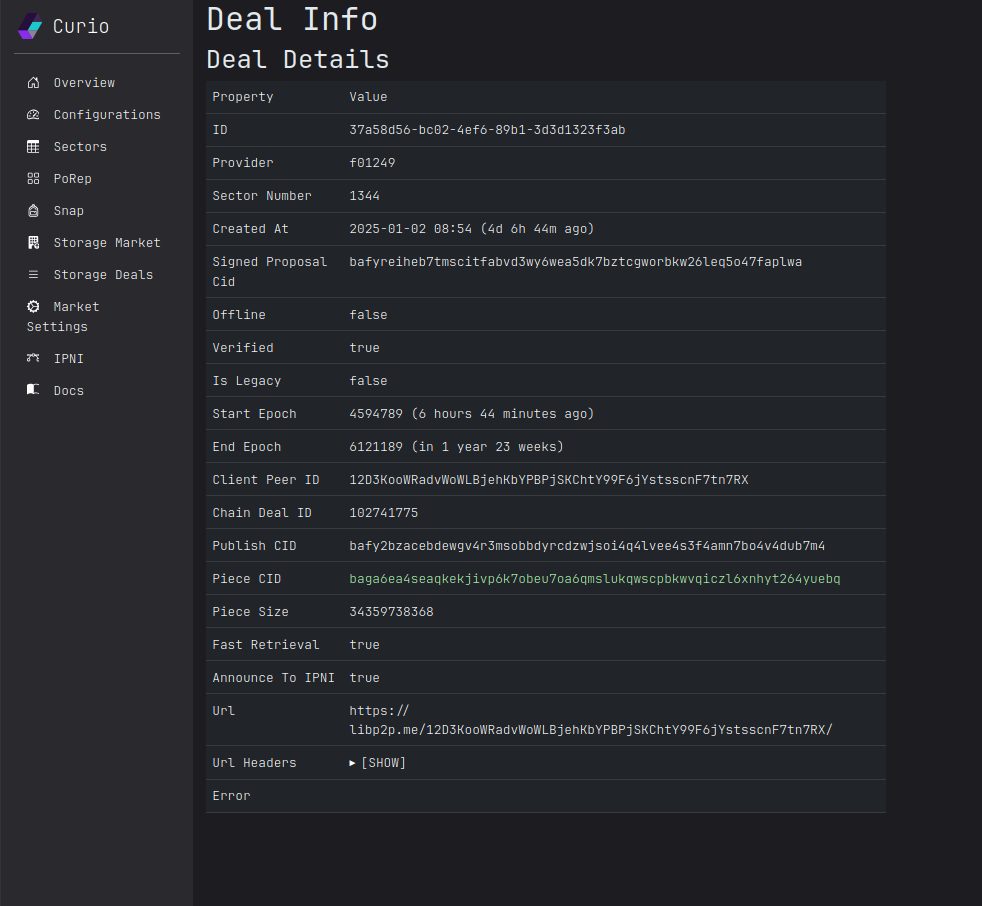982x906 pixels.
Task: Click the Client Peer ID value
Action: coord(548,480)
